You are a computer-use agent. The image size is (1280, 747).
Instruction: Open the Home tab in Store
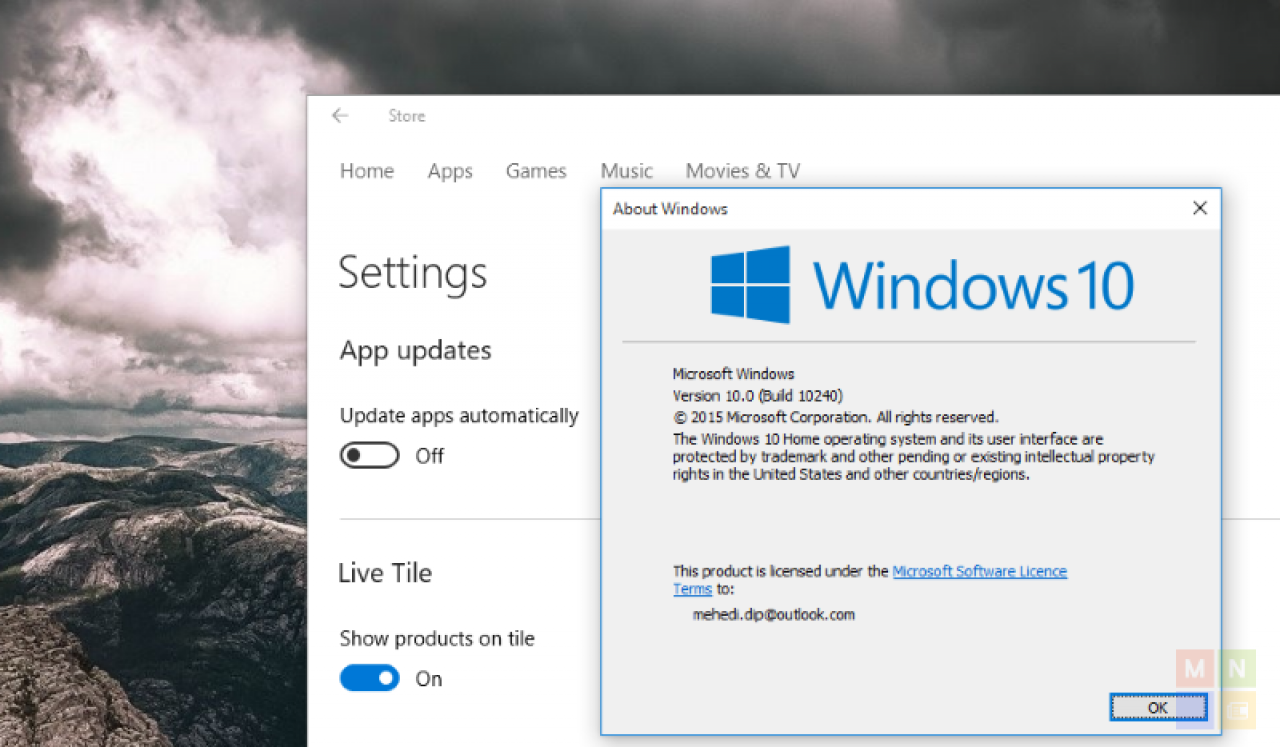(x=367, y=171)
